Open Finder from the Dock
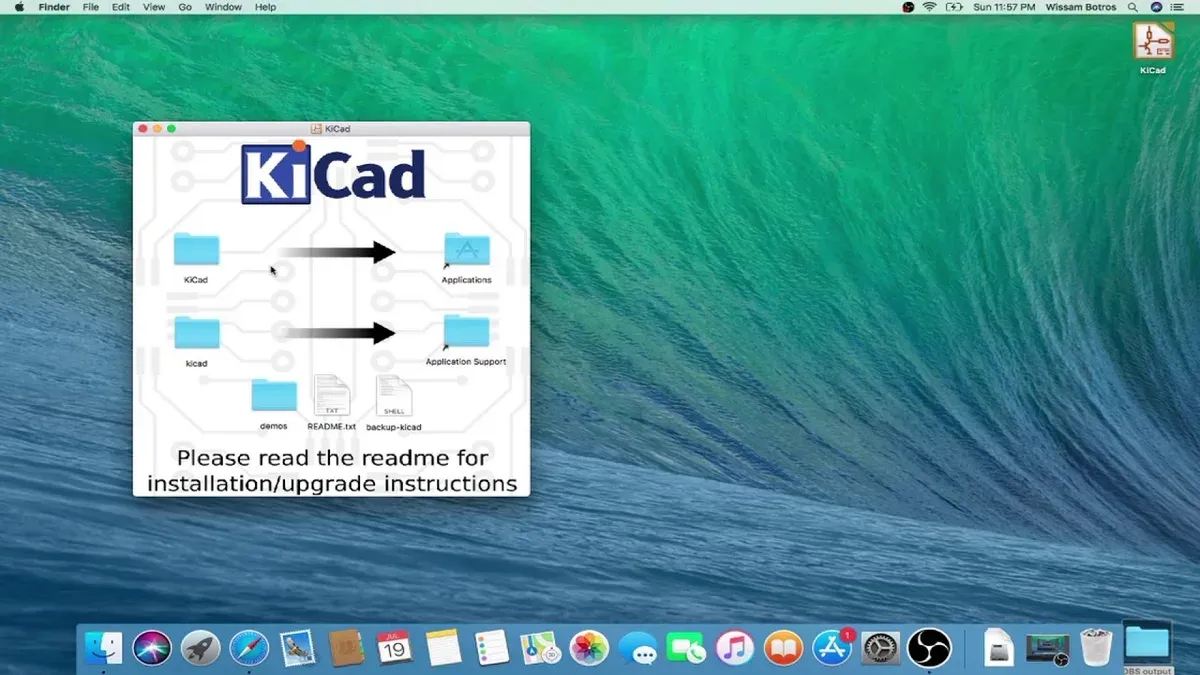The width and height of the screenshot is (1200, 675). [103, 648]
